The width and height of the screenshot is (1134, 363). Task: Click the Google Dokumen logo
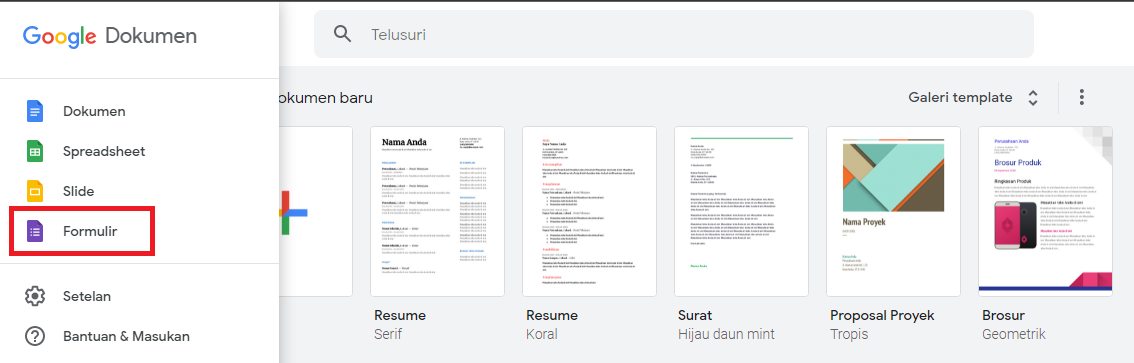[110, 36]
